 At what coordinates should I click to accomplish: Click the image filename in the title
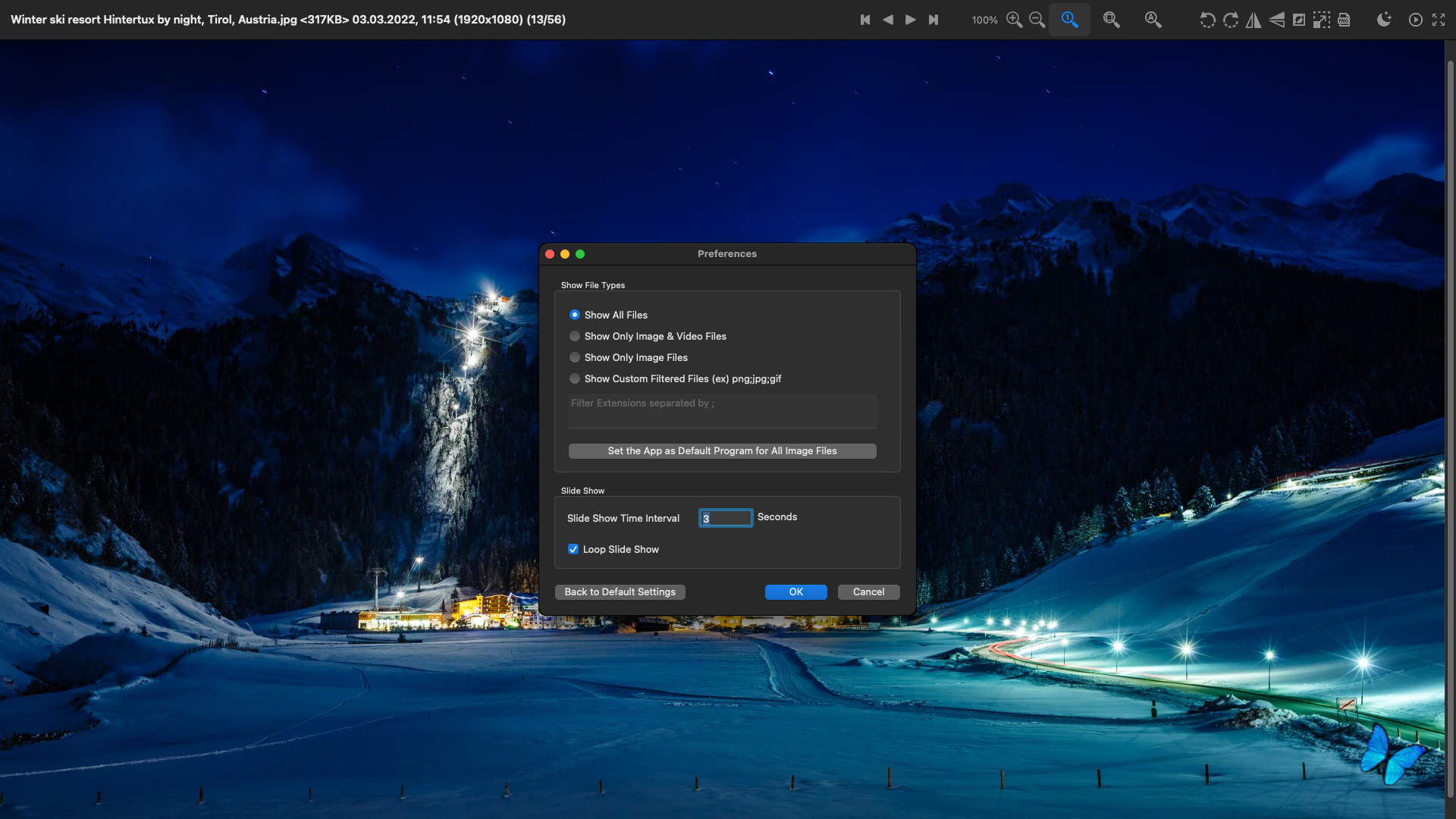pos(153,20)
